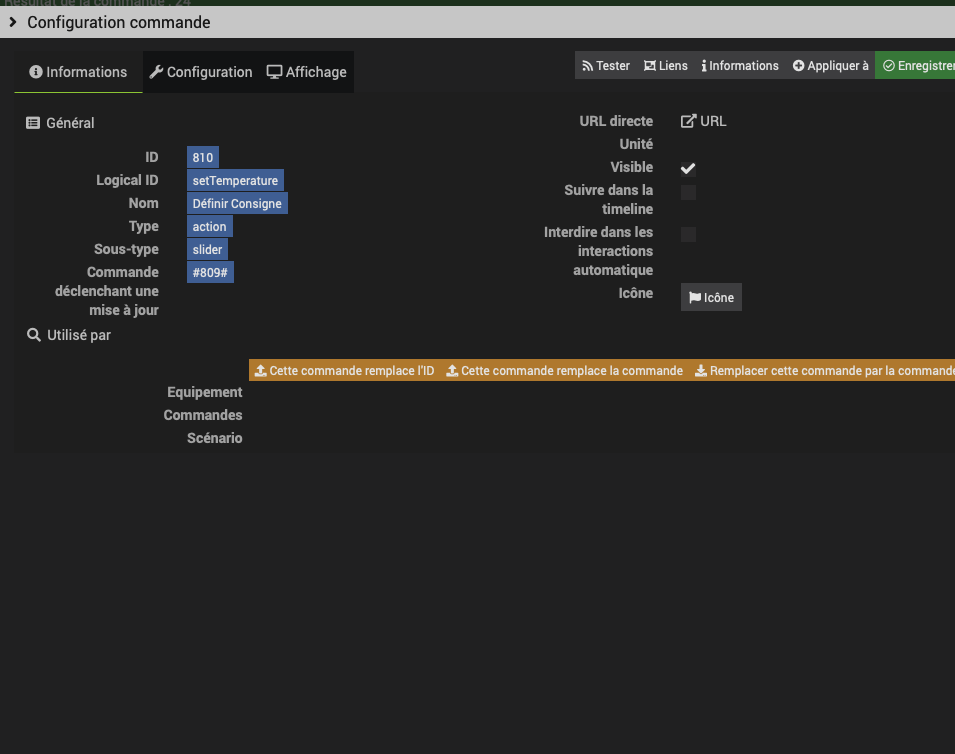Click "Cette commande remplace l'ID" button

click(344, 370)
